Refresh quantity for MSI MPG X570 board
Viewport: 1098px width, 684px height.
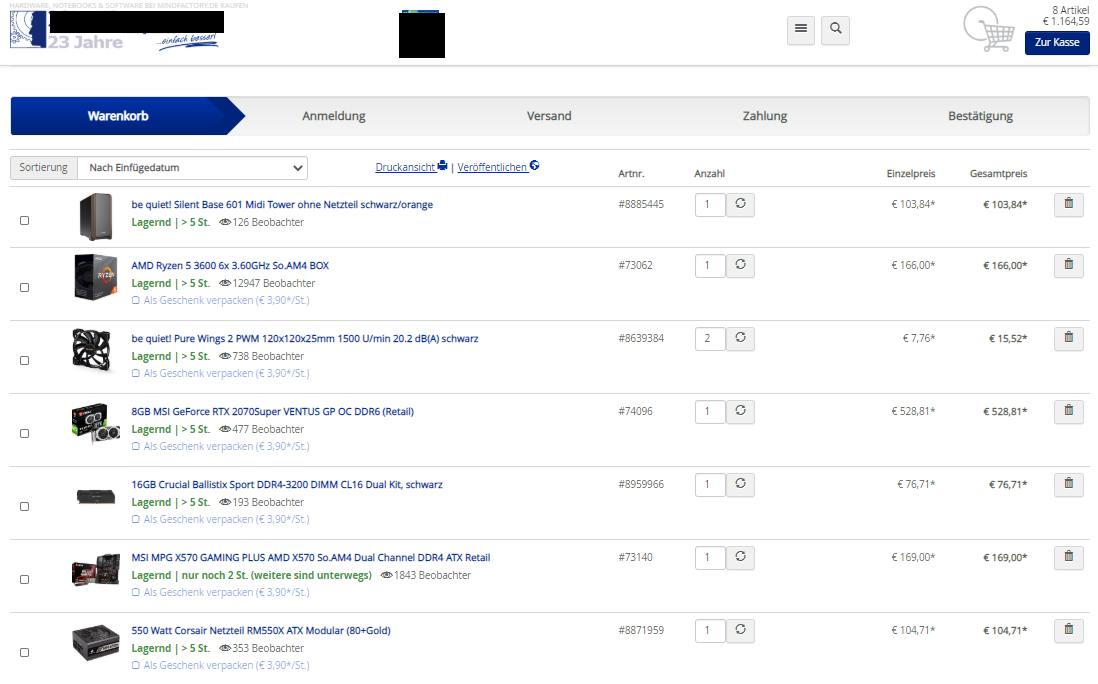(x=740, y=557)
